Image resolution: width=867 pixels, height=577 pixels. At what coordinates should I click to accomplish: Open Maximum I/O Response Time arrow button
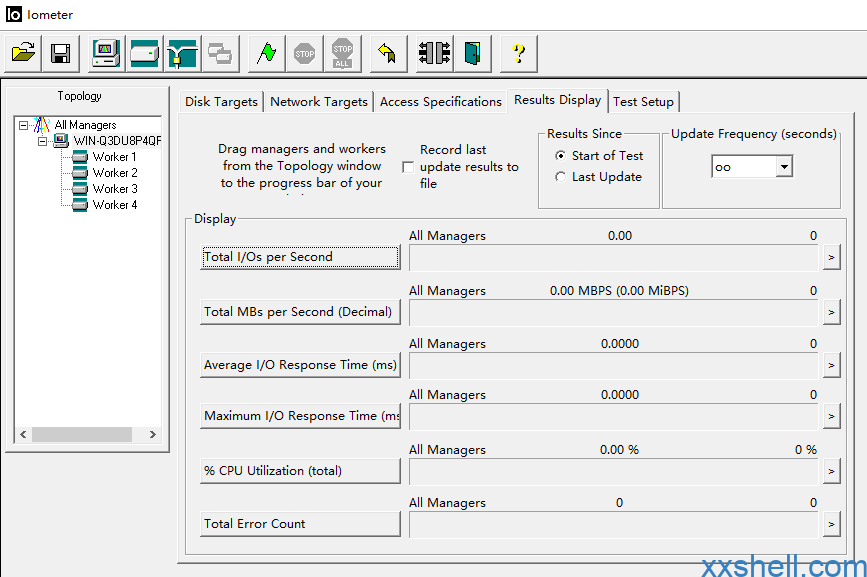[831, 416]
